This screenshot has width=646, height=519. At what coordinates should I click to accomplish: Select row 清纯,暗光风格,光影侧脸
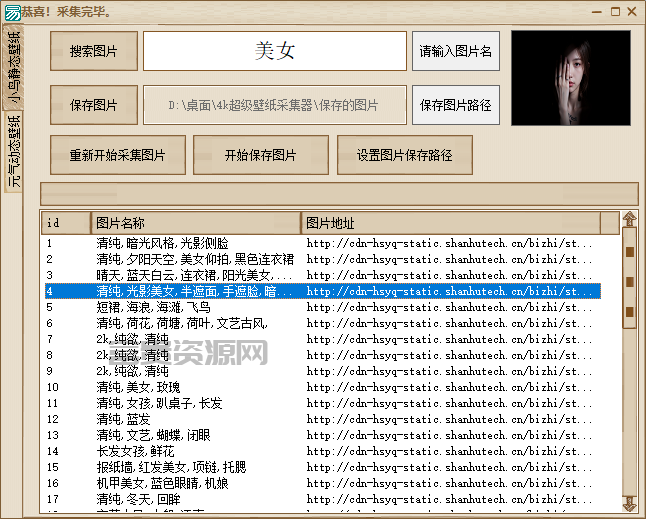pyautogui.click(x=323, y=243)
